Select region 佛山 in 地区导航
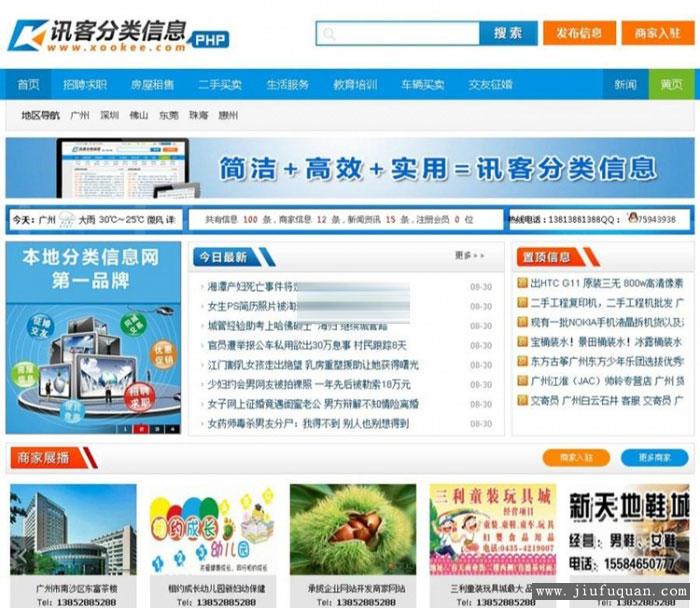The image size is (700, 608). 139,115
